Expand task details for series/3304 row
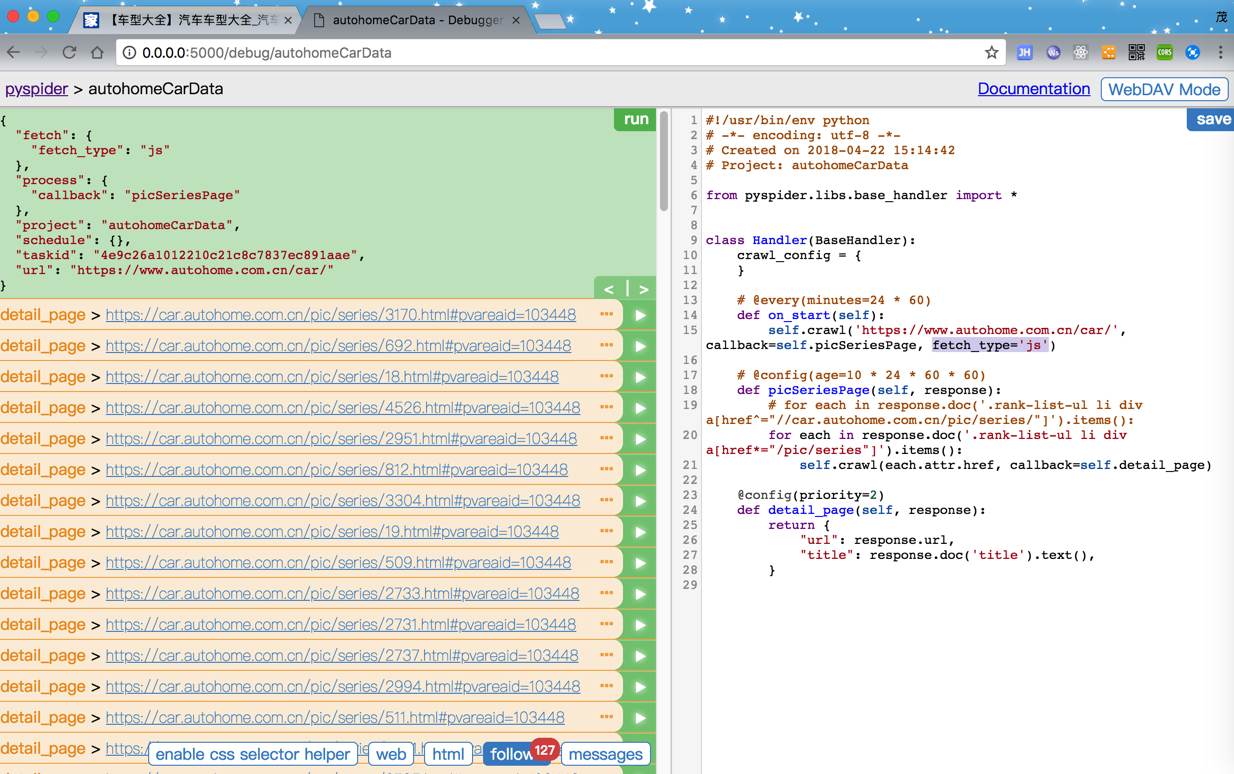Screen dimensions: 1234x774 [606, 501]
